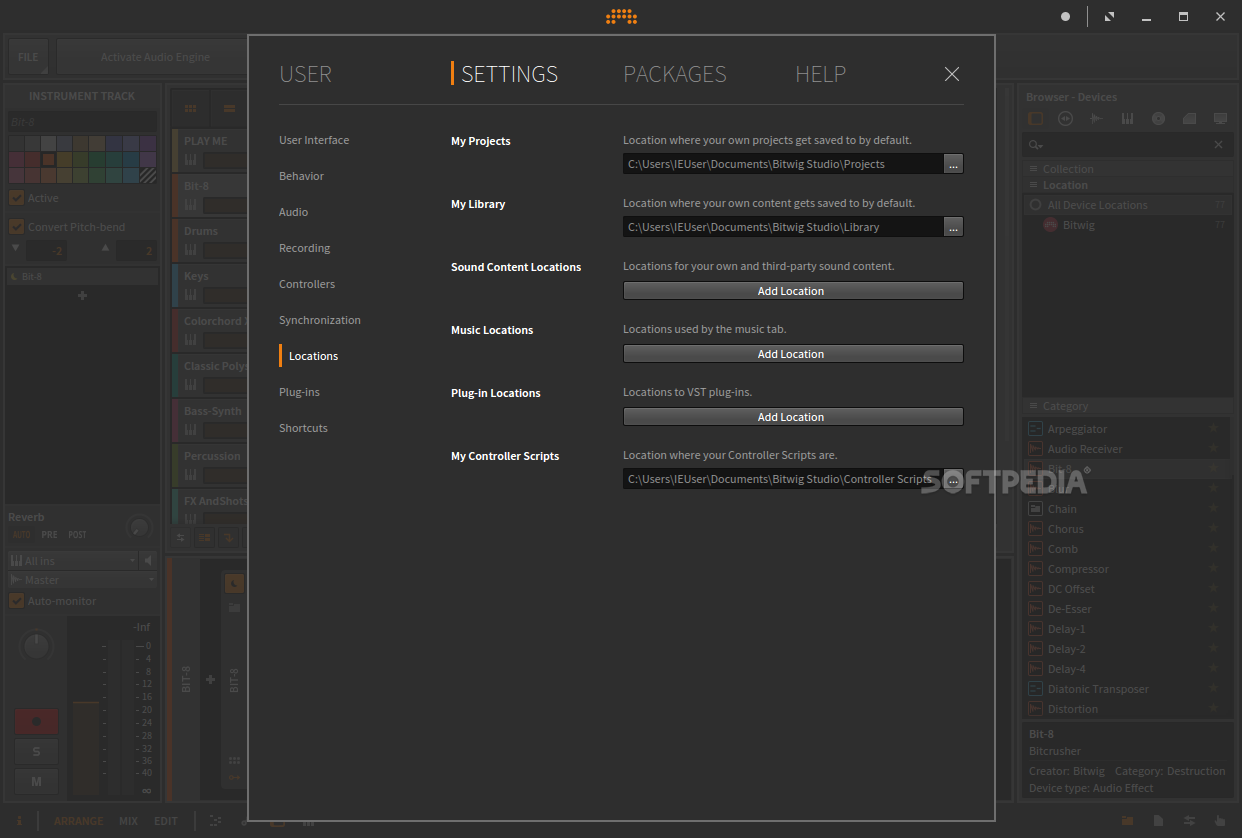
Task: Open the FILE menu
Action: coord(28,57)
